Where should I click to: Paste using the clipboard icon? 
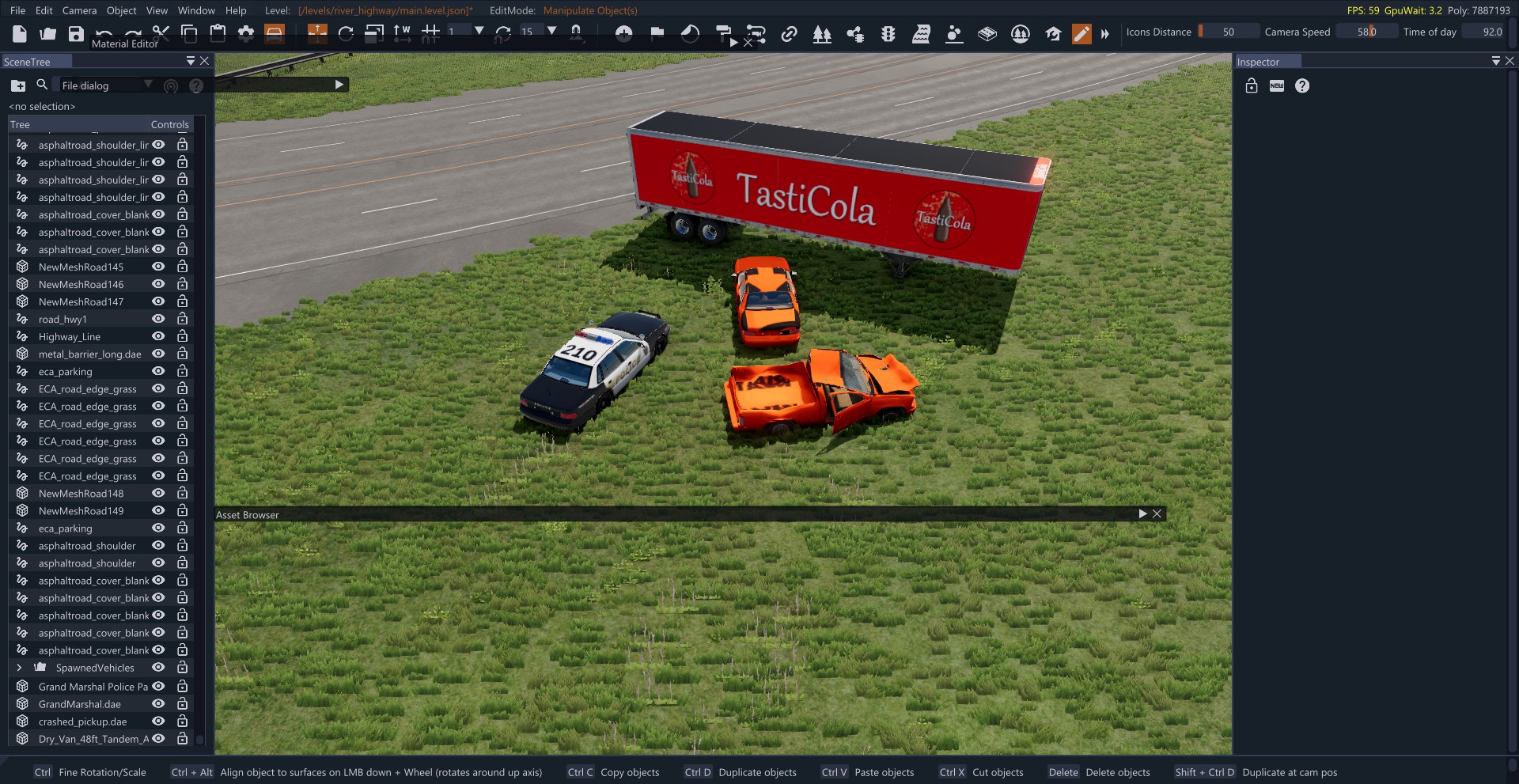click(218, 33)
